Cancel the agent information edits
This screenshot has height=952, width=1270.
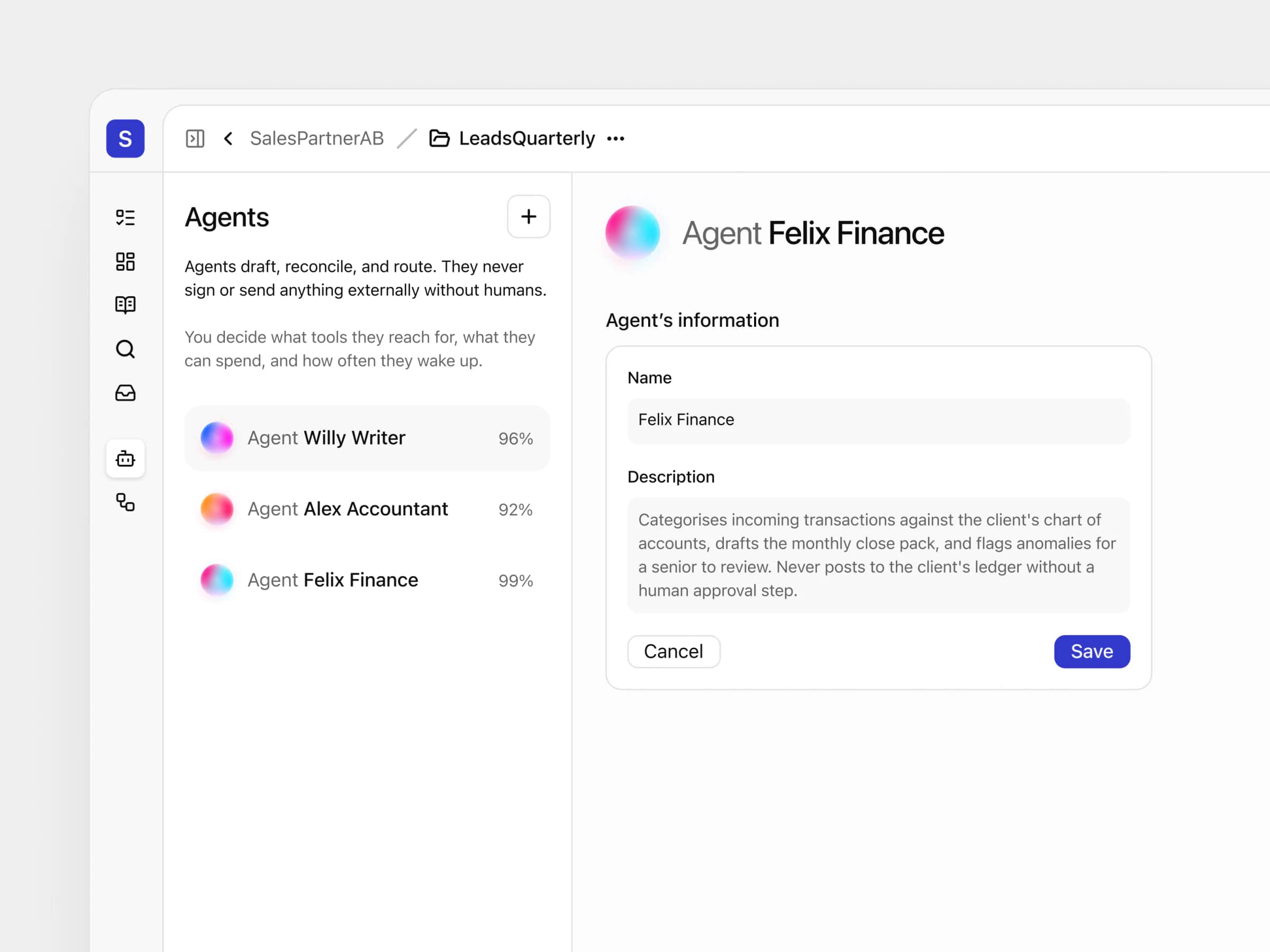[674, 651]
